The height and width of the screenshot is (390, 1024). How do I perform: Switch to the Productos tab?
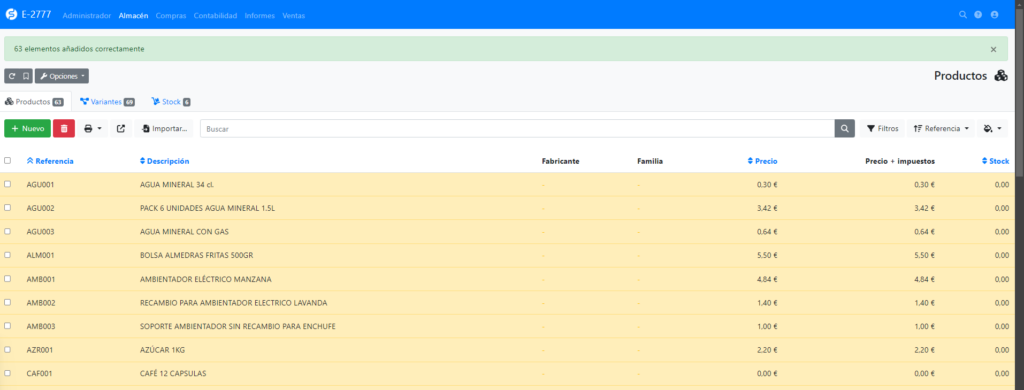pyautogui.click(x=35, y=102)
